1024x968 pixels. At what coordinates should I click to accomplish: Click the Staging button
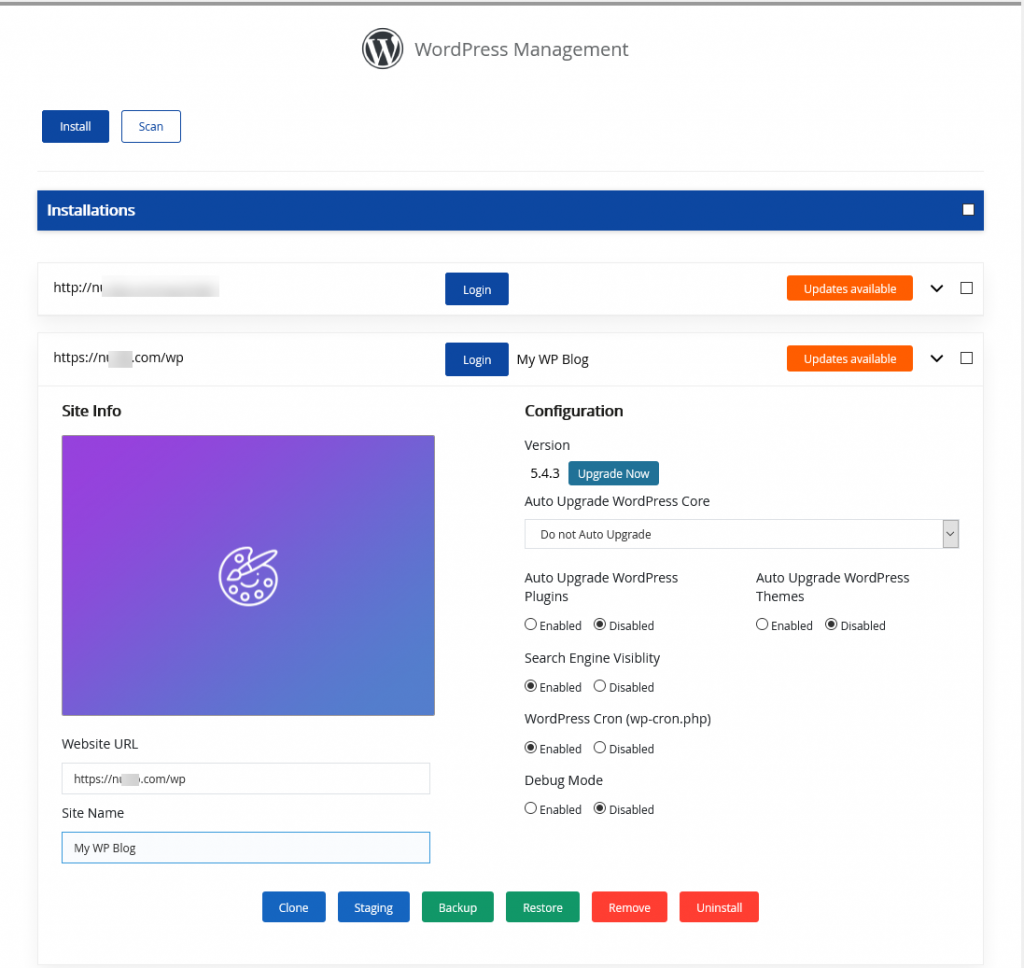(374, 907)
